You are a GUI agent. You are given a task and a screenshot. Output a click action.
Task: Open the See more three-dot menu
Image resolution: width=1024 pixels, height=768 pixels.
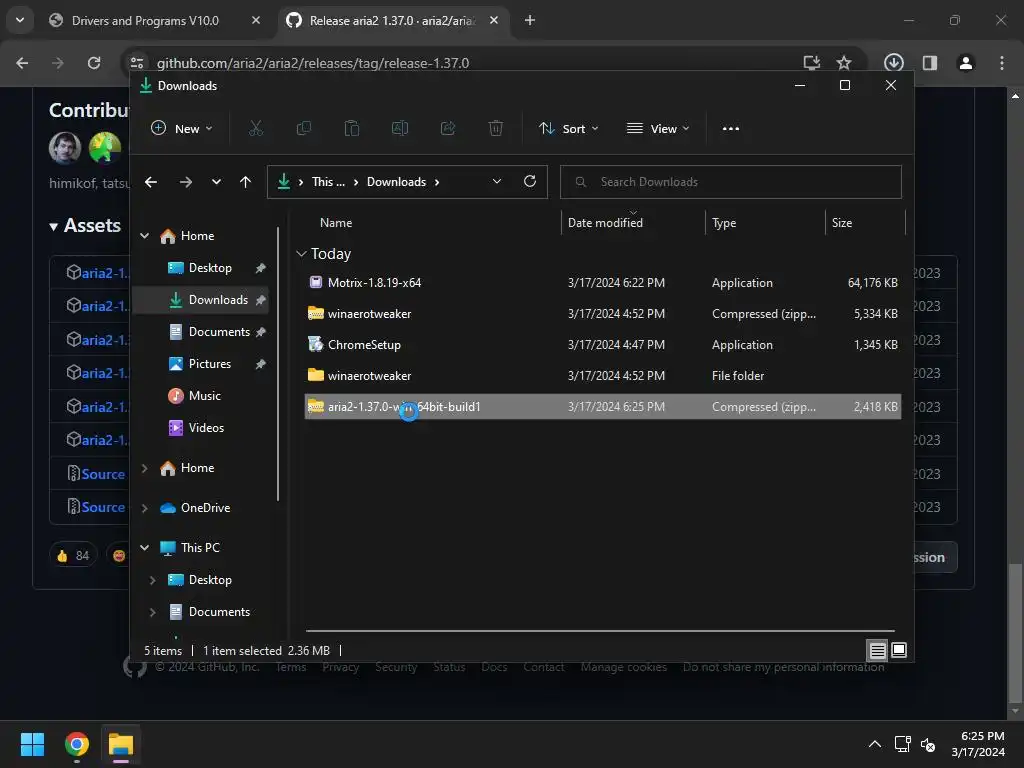731,129
